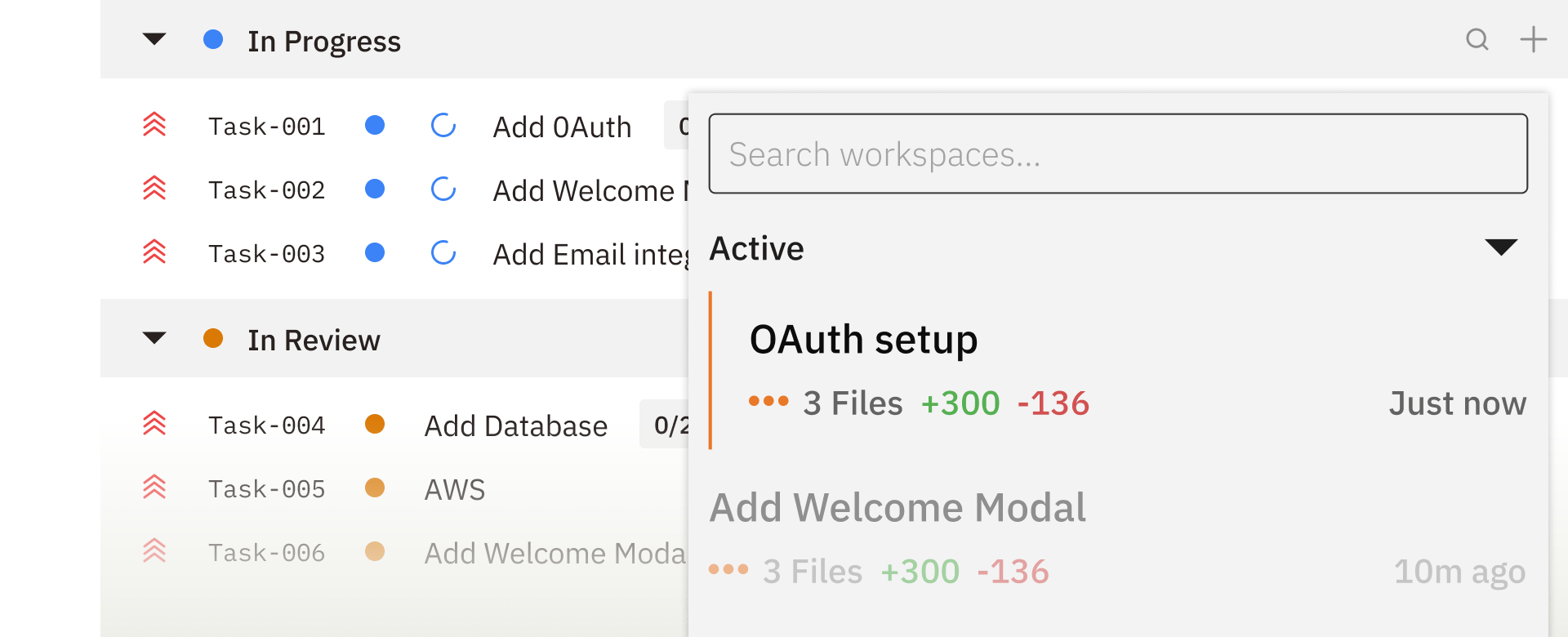This screenshot has width=1568, height=637.
Task: Click priority icon for Task-003
Action: tap(154, 252)
